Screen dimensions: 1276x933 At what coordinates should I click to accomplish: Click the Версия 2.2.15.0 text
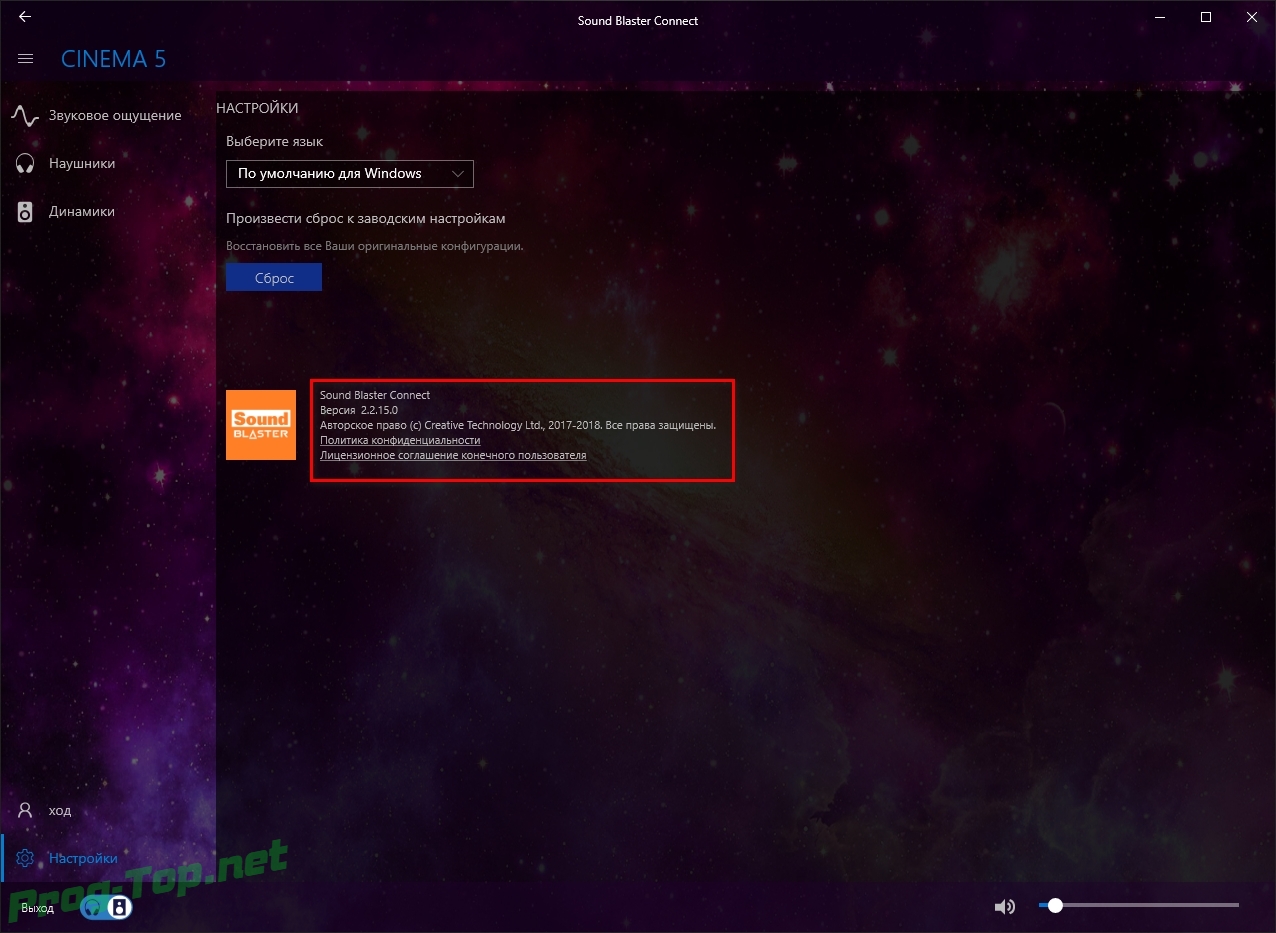[x=359, y=410]
